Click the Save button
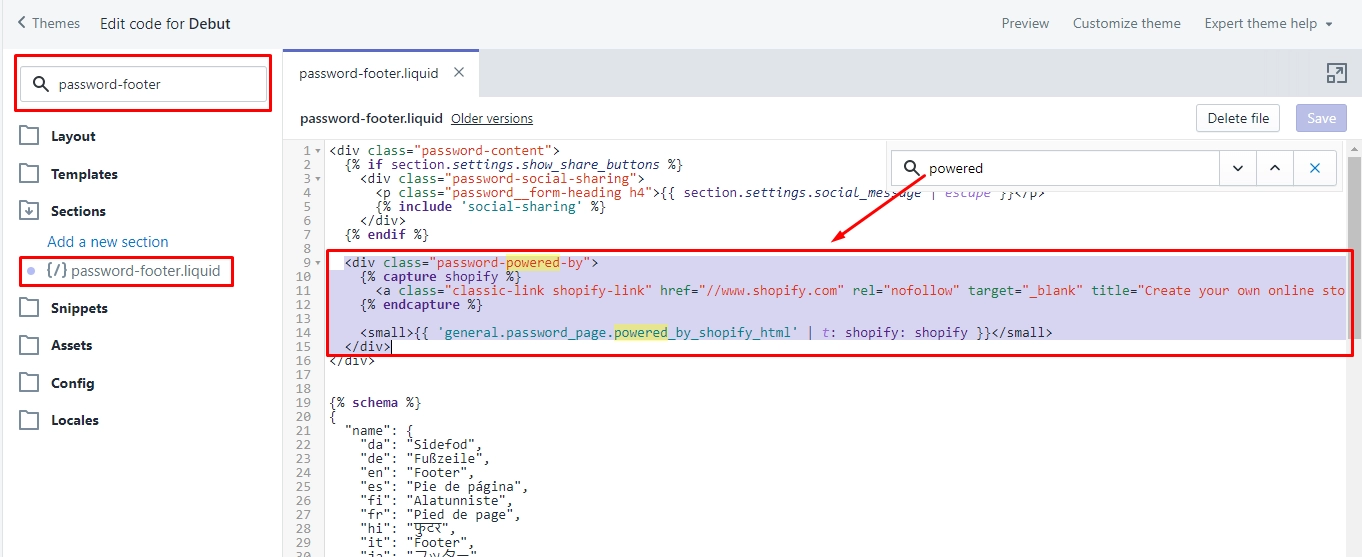 [1321, 118]
